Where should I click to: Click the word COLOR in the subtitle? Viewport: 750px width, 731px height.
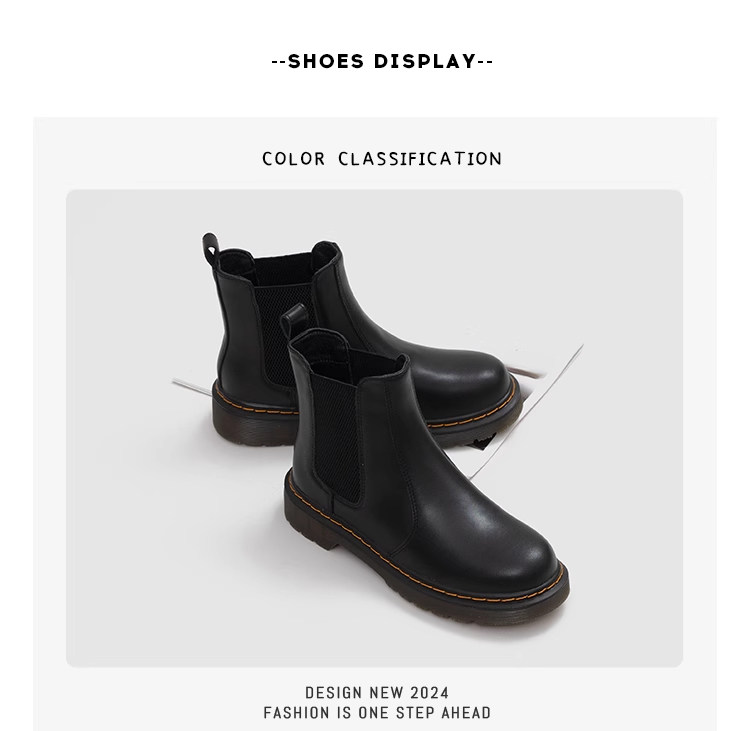point(294,159)
